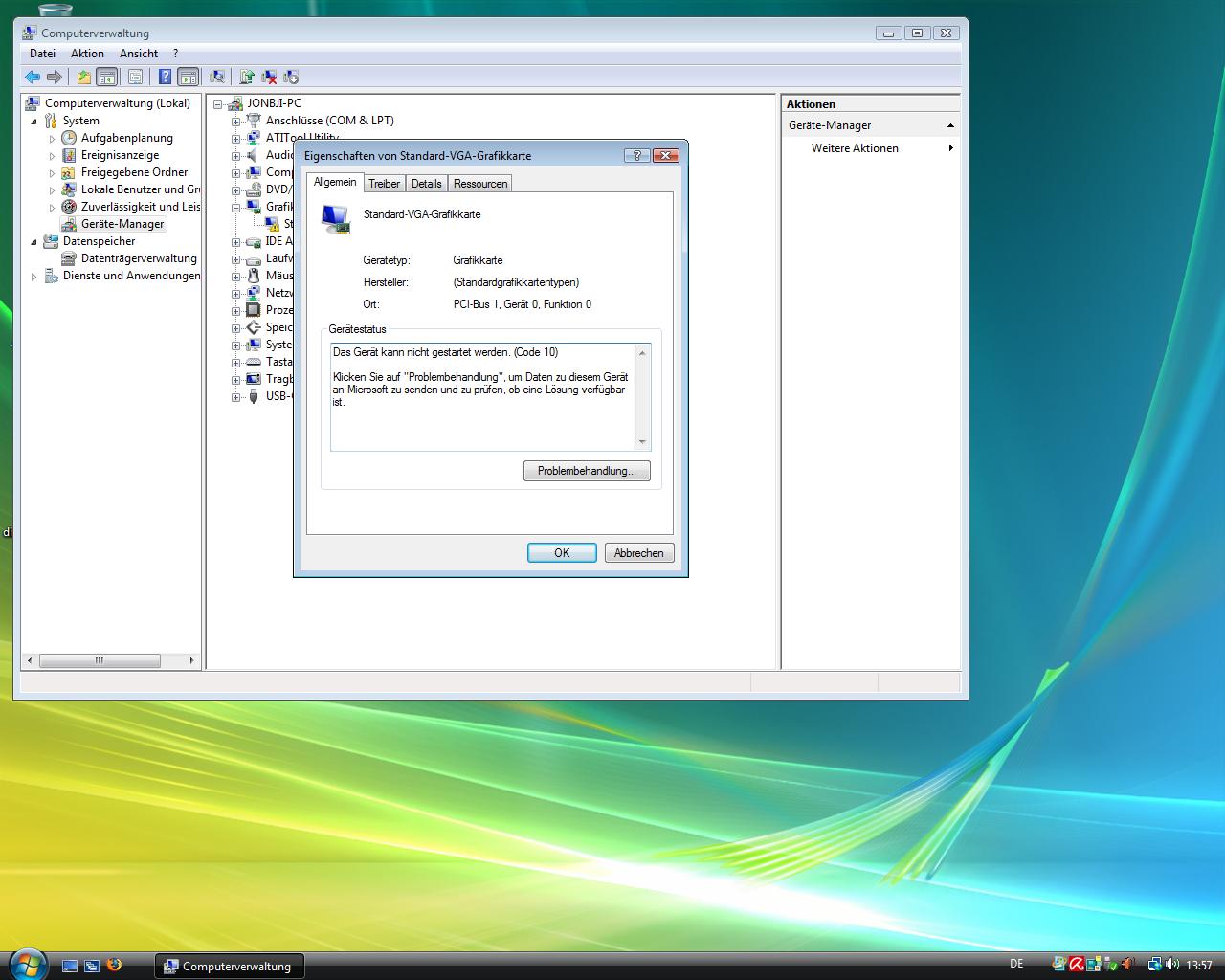Collapse the Datenspeicher node
This screenshot has width=1225, height=980.
33,242
